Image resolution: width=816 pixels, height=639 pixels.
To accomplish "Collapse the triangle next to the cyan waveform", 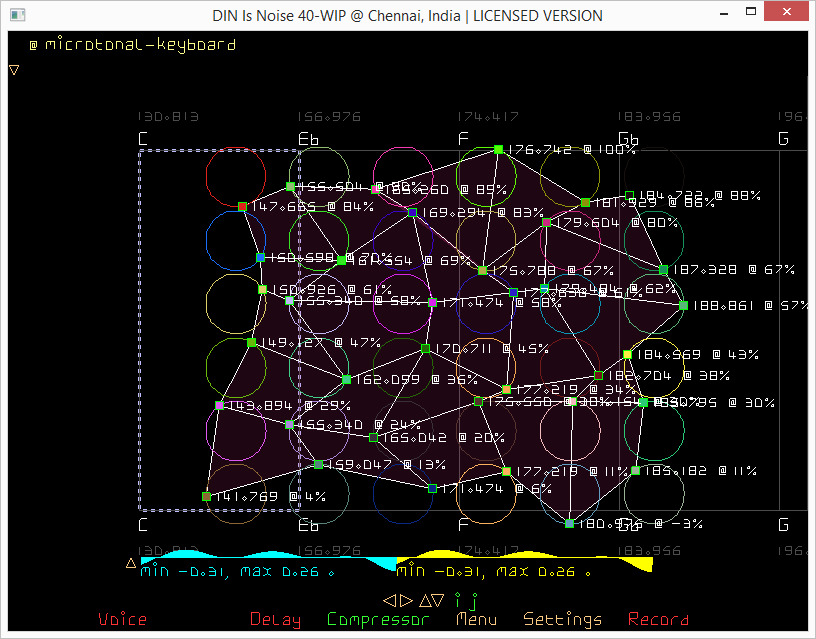I will (x=130, y=563).
